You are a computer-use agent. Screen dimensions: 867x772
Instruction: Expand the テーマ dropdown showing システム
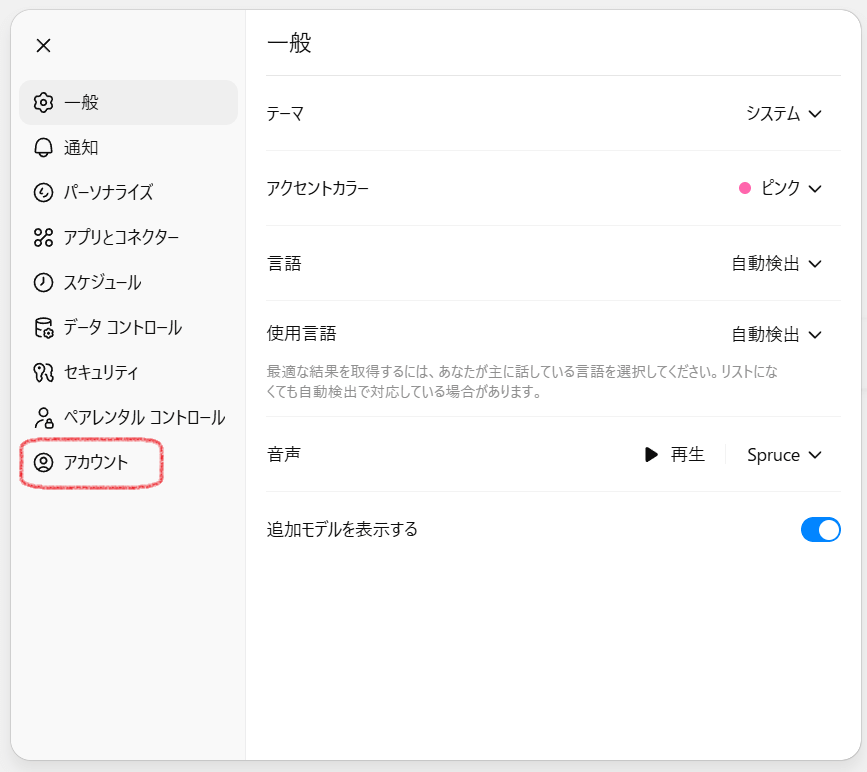(783, 113)
